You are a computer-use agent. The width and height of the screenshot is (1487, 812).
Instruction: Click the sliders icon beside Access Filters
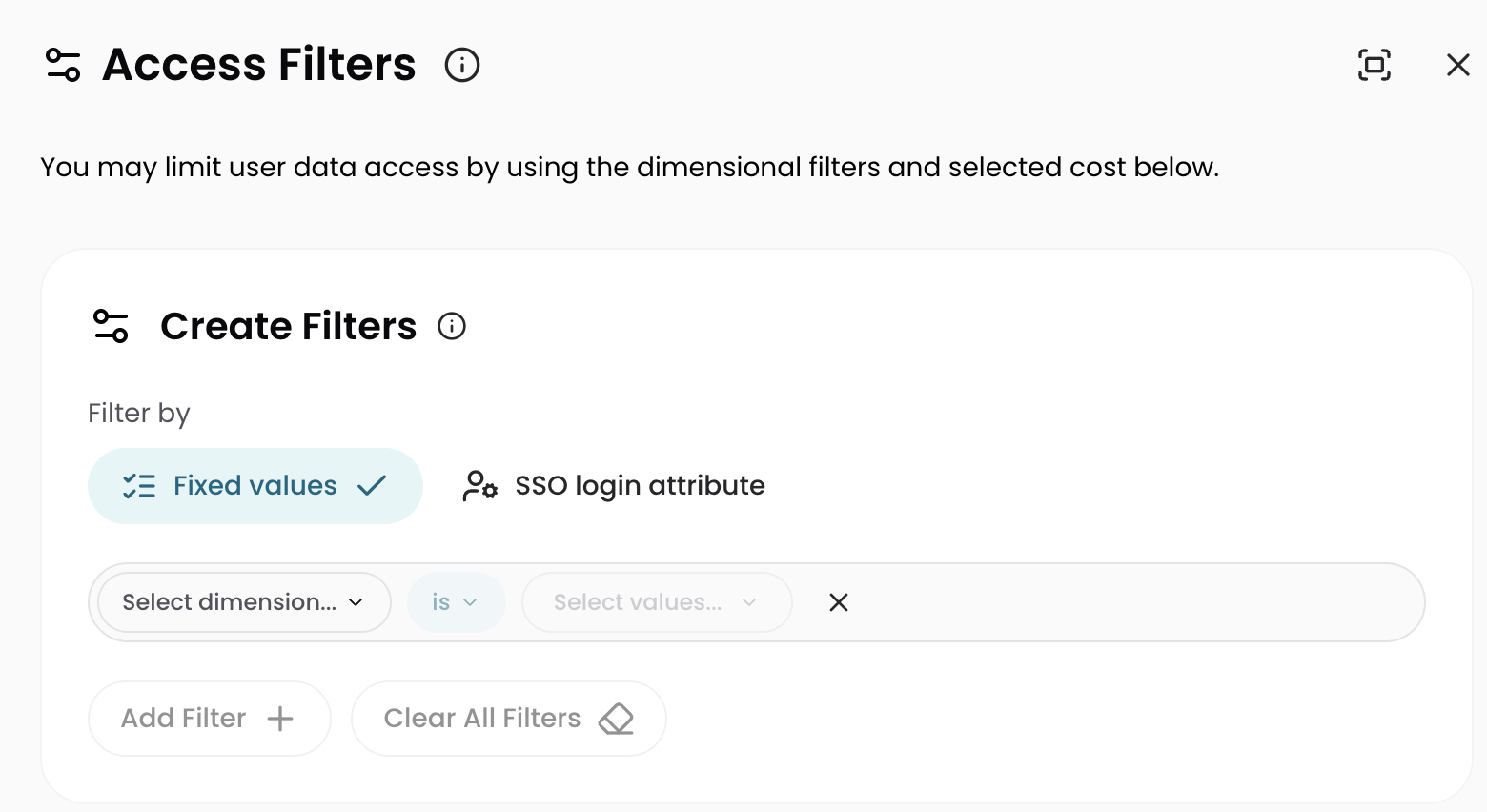click(x=63, y=65)
